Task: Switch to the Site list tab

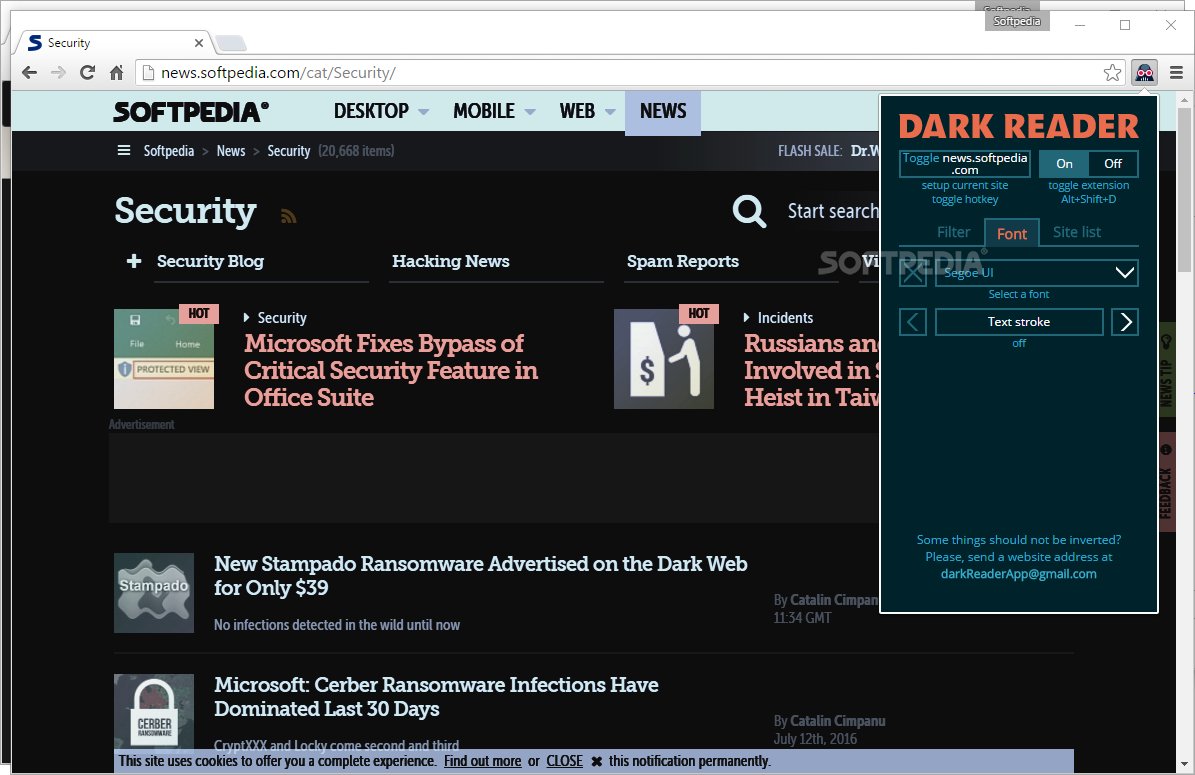Action: (1077, 232)
